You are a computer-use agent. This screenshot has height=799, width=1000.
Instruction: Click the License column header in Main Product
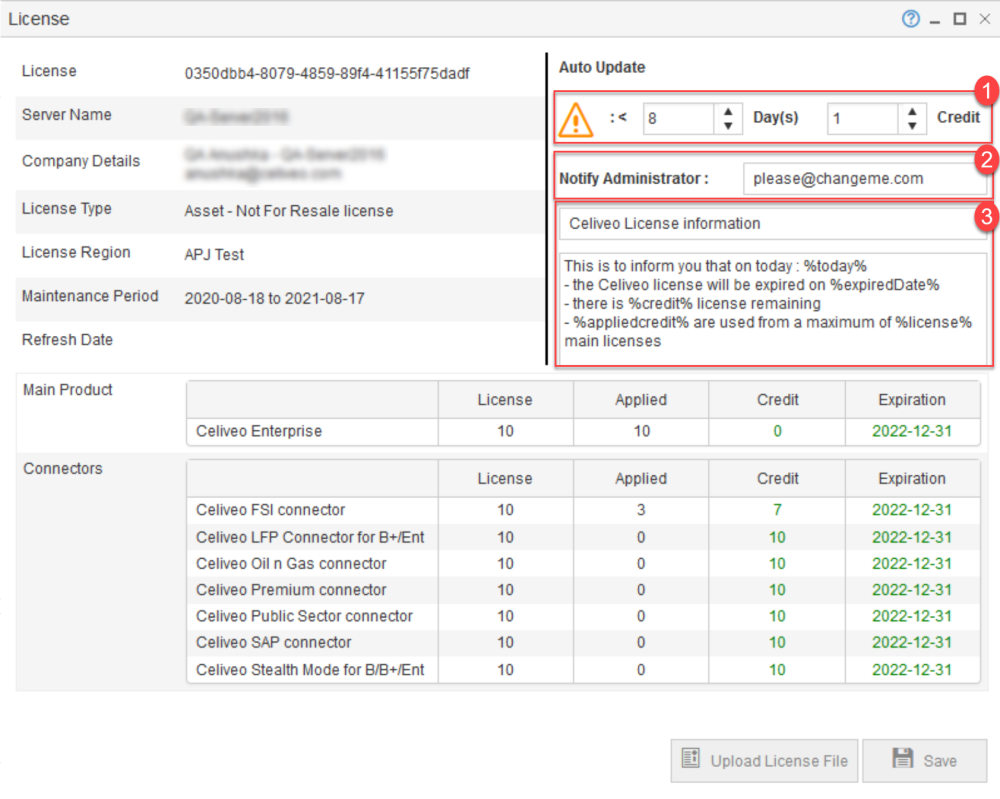click(505, 400)
